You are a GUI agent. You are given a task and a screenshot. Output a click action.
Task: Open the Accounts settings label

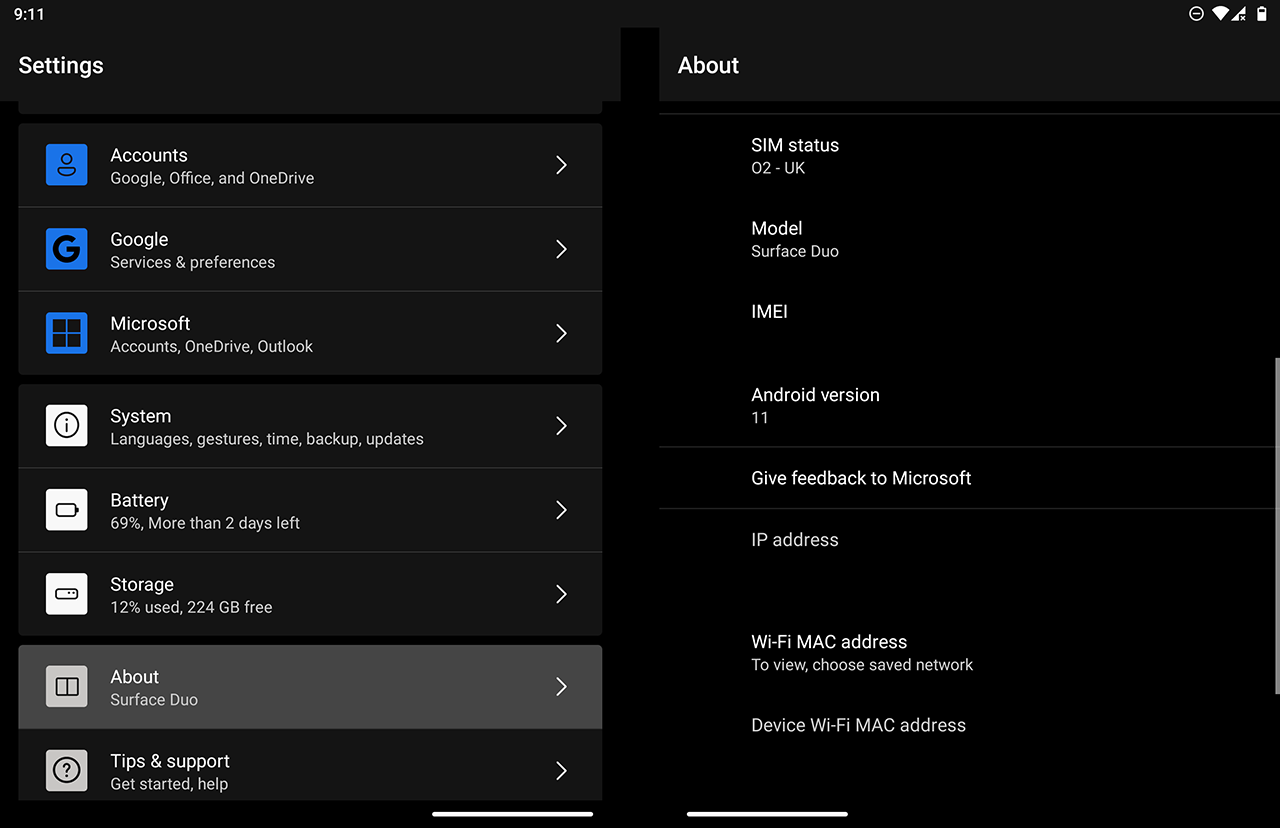click(149, 155)
